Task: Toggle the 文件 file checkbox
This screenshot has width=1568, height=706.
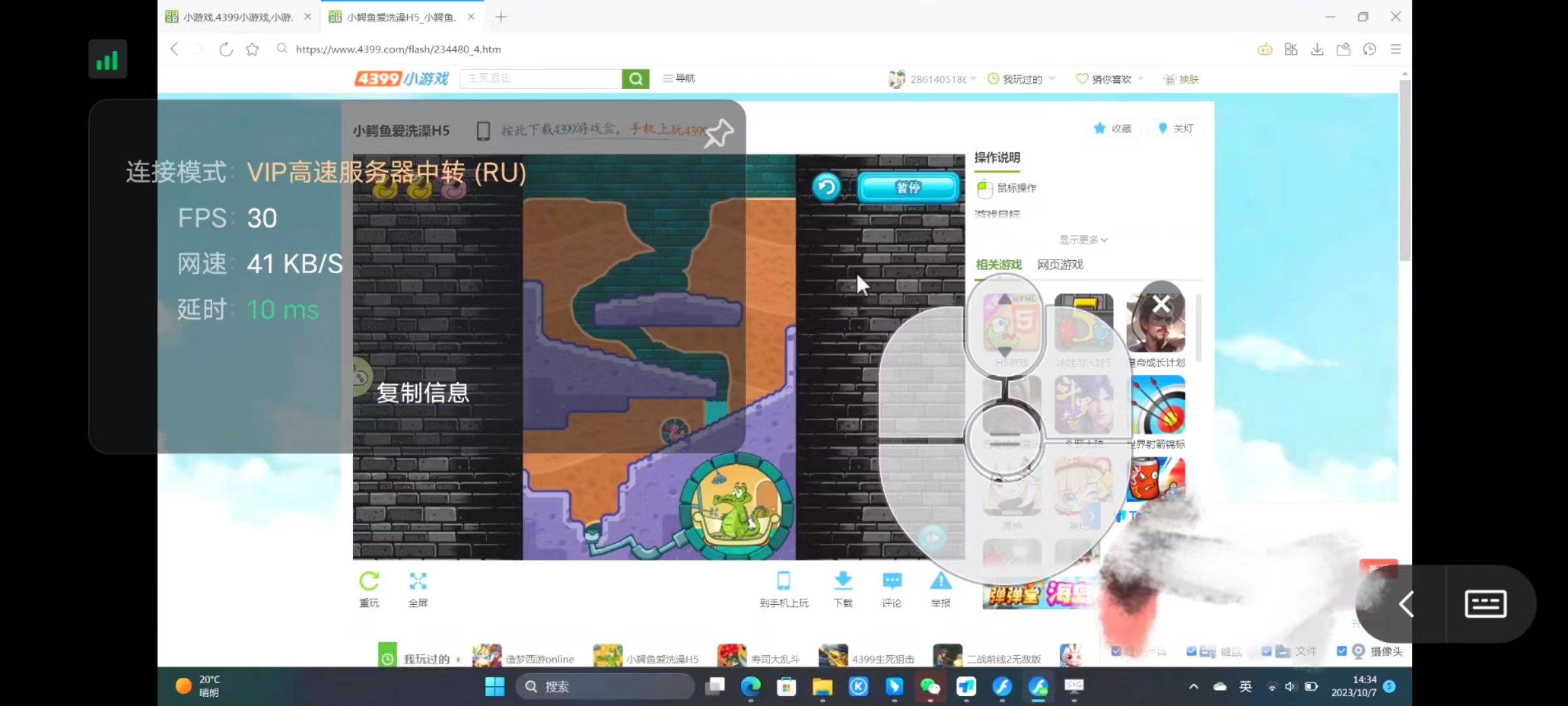Action: tap(1266, 651)
